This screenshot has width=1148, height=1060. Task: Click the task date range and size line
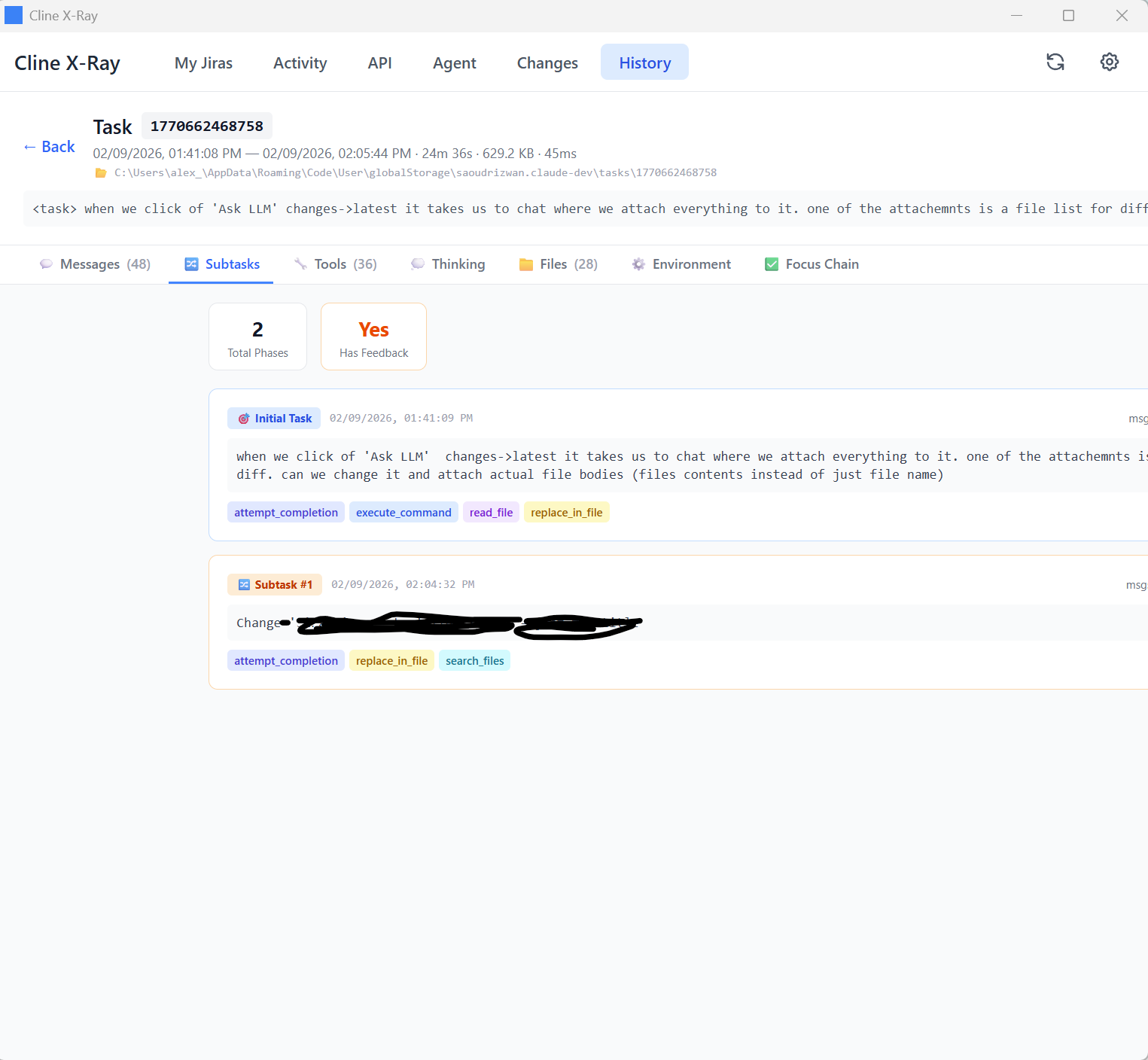335,154
